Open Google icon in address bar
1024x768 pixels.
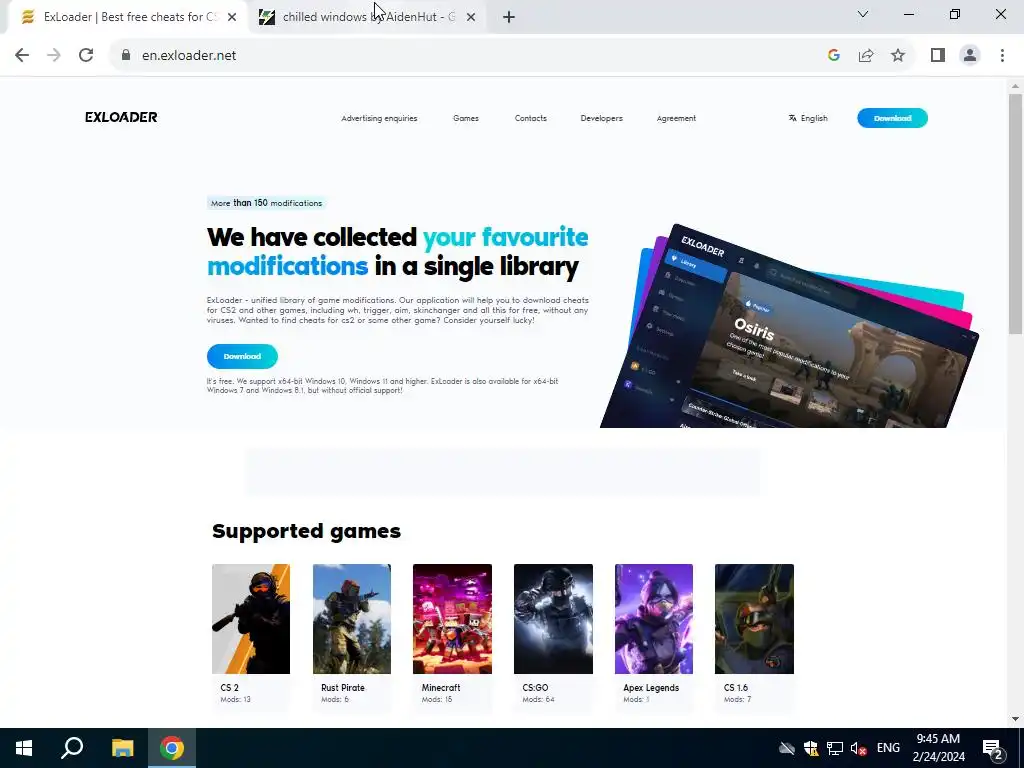833,56
